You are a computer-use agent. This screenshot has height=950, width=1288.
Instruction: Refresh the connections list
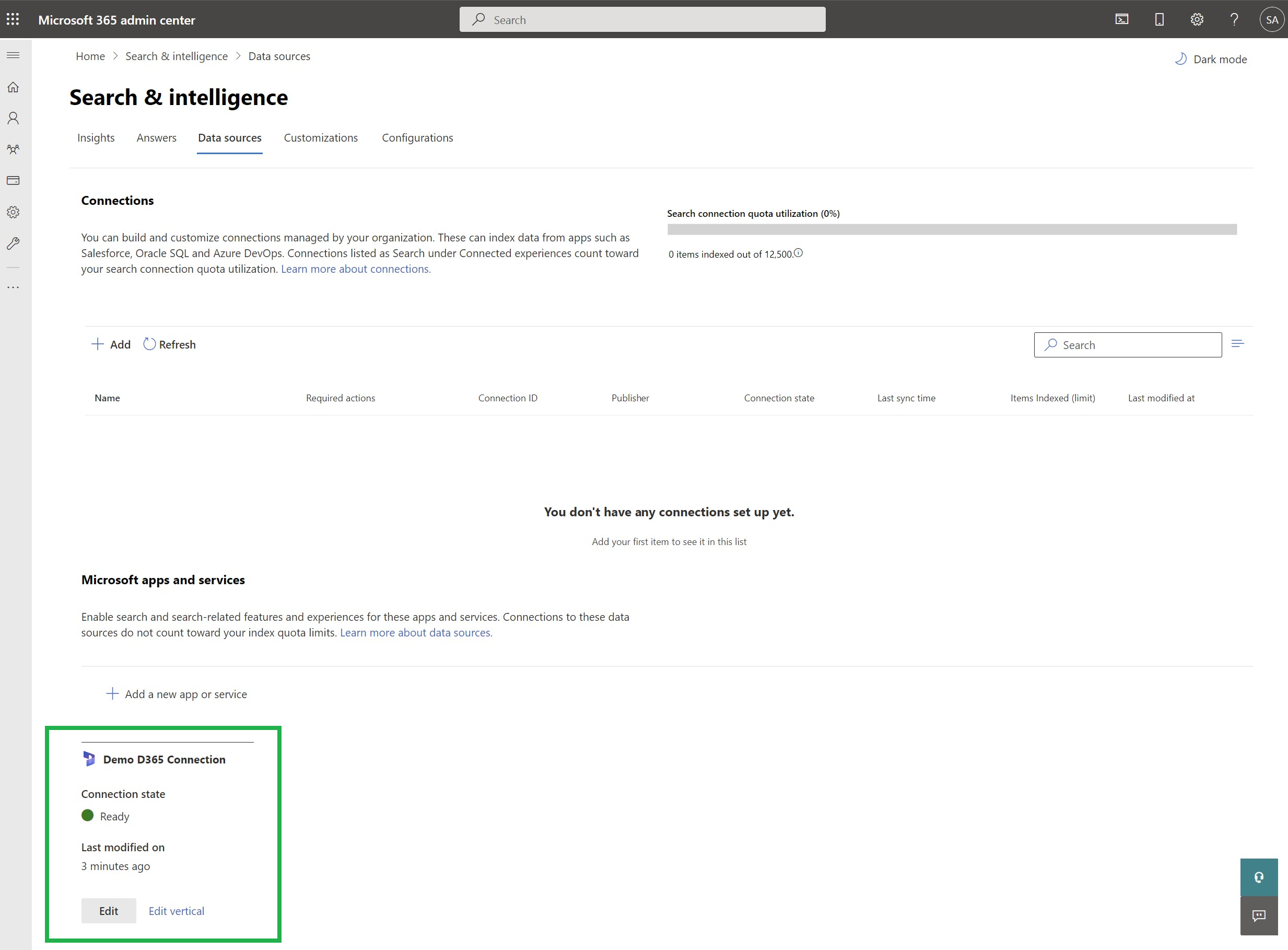tap(170, 344)
